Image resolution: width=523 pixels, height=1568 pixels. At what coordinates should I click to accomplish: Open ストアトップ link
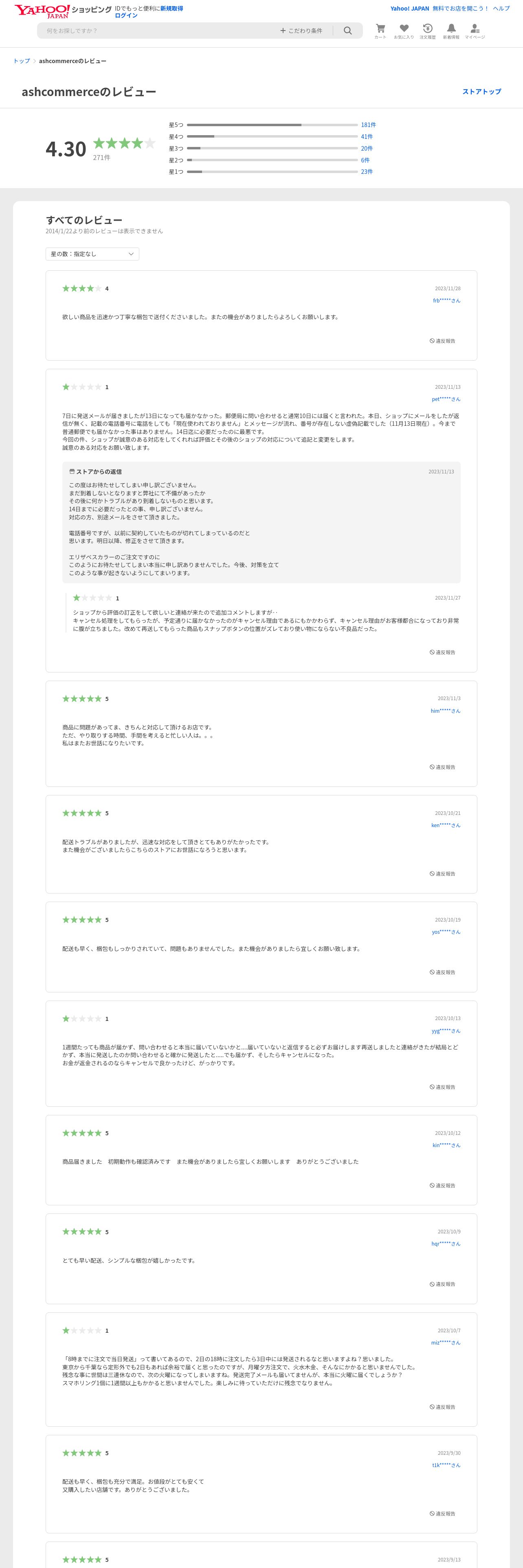pyautogui.click(x=481, y=91)
